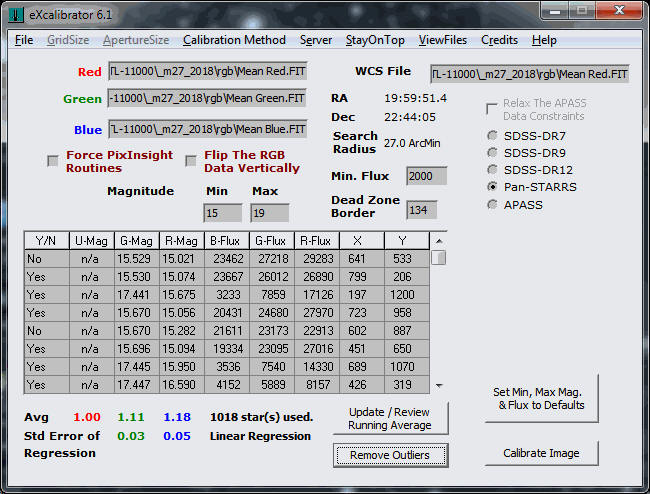
Task: Click the Min. Flux field showing 2000
Action: coord(427,176)
